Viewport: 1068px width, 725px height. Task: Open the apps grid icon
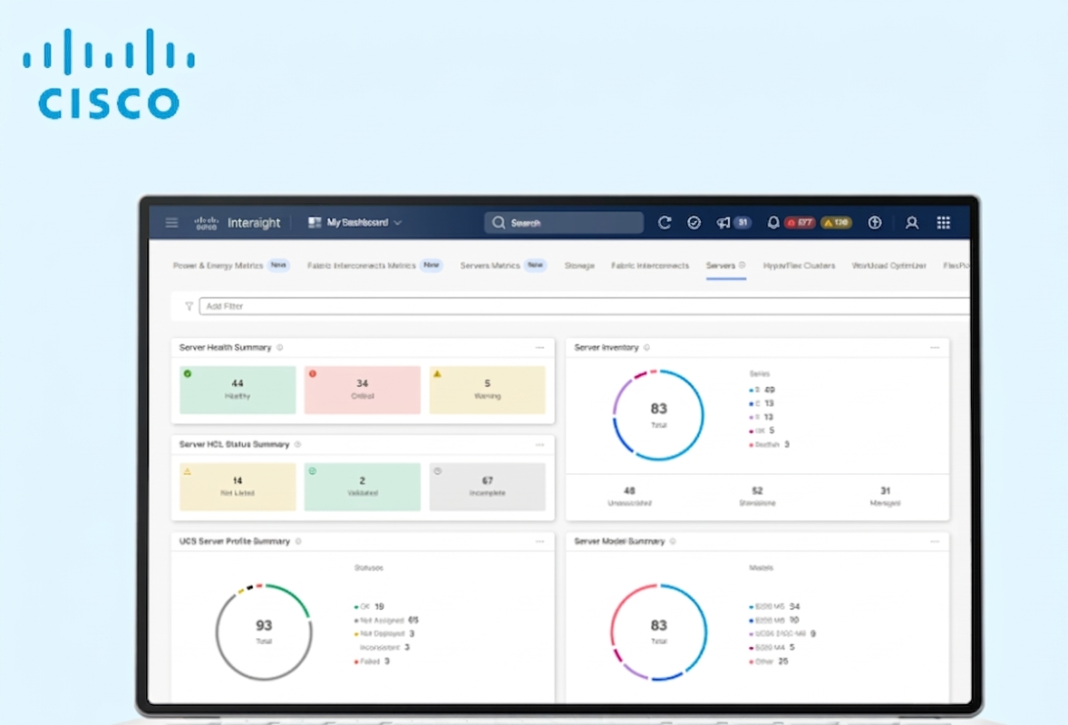coord(943,223)
